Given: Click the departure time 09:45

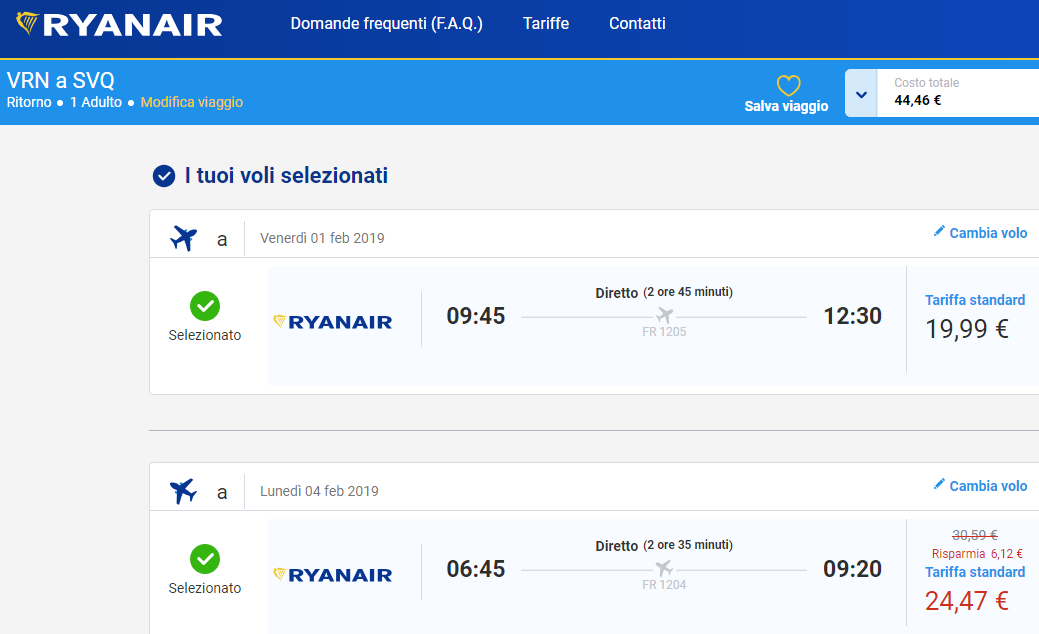Looking at the screenshot, I should pos(476,316).
